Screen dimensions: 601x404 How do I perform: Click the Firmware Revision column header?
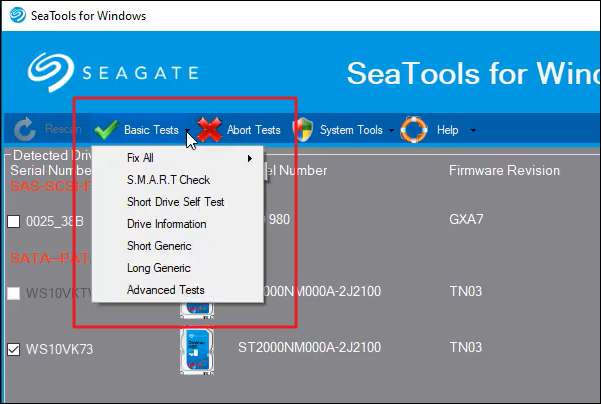[504, 170]
